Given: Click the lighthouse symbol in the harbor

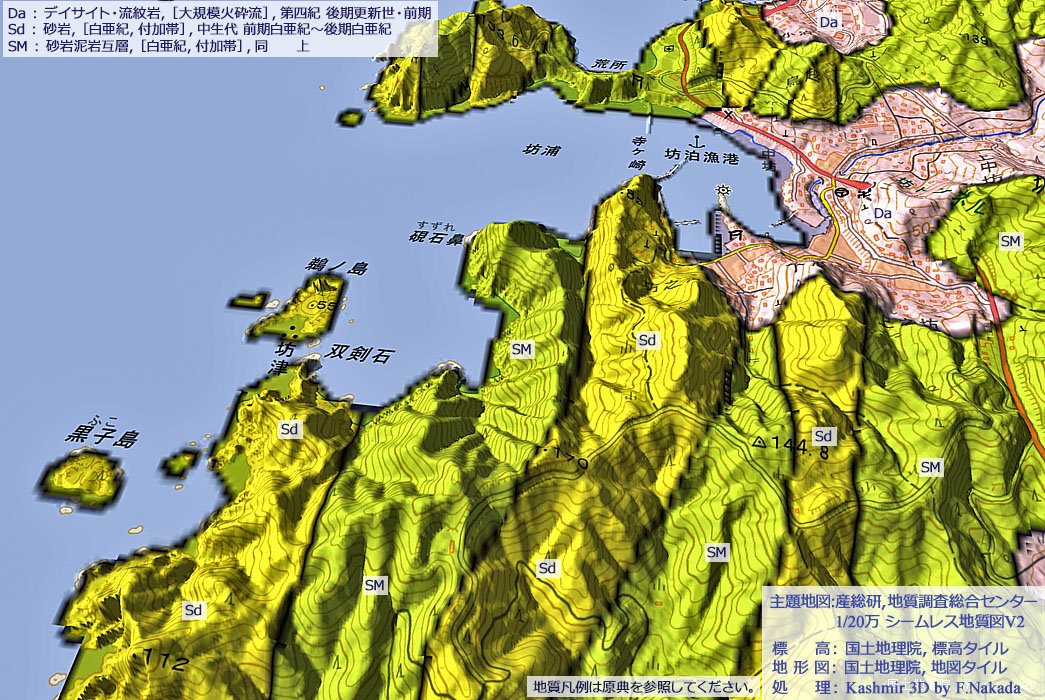Looking at the screenshot, I should pyautogui.click(x=721, y=191).
